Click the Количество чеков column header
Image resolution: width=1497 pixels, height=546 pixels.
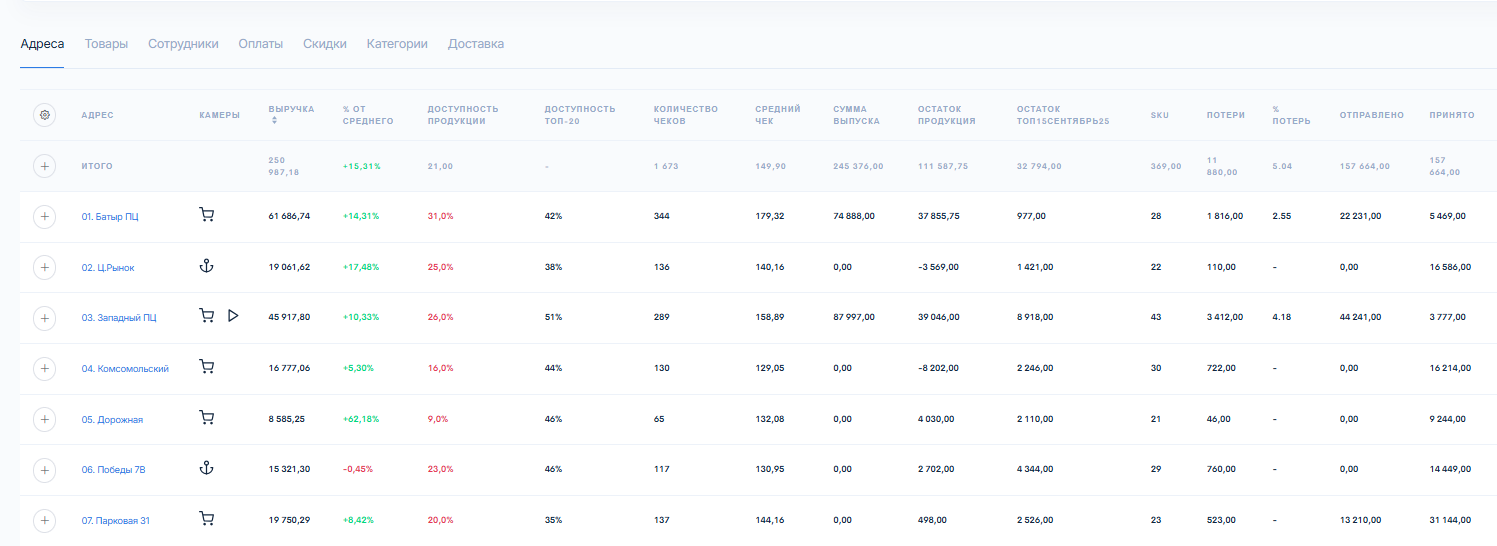pyautogui.click(x=685, y=115)
